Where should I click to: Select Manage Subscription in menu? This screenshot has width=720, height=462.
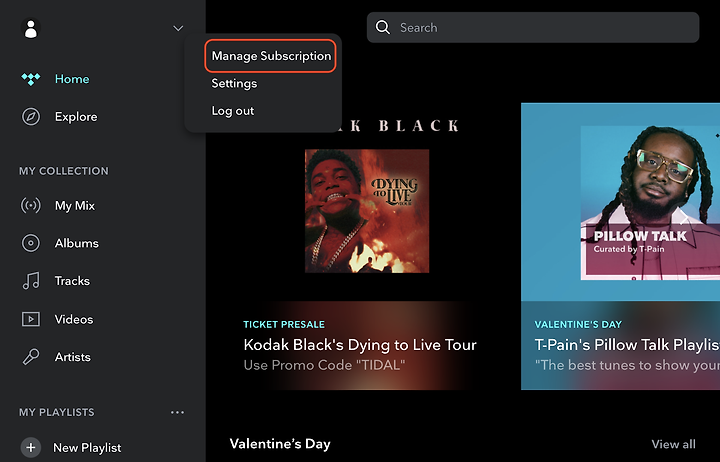271,56
